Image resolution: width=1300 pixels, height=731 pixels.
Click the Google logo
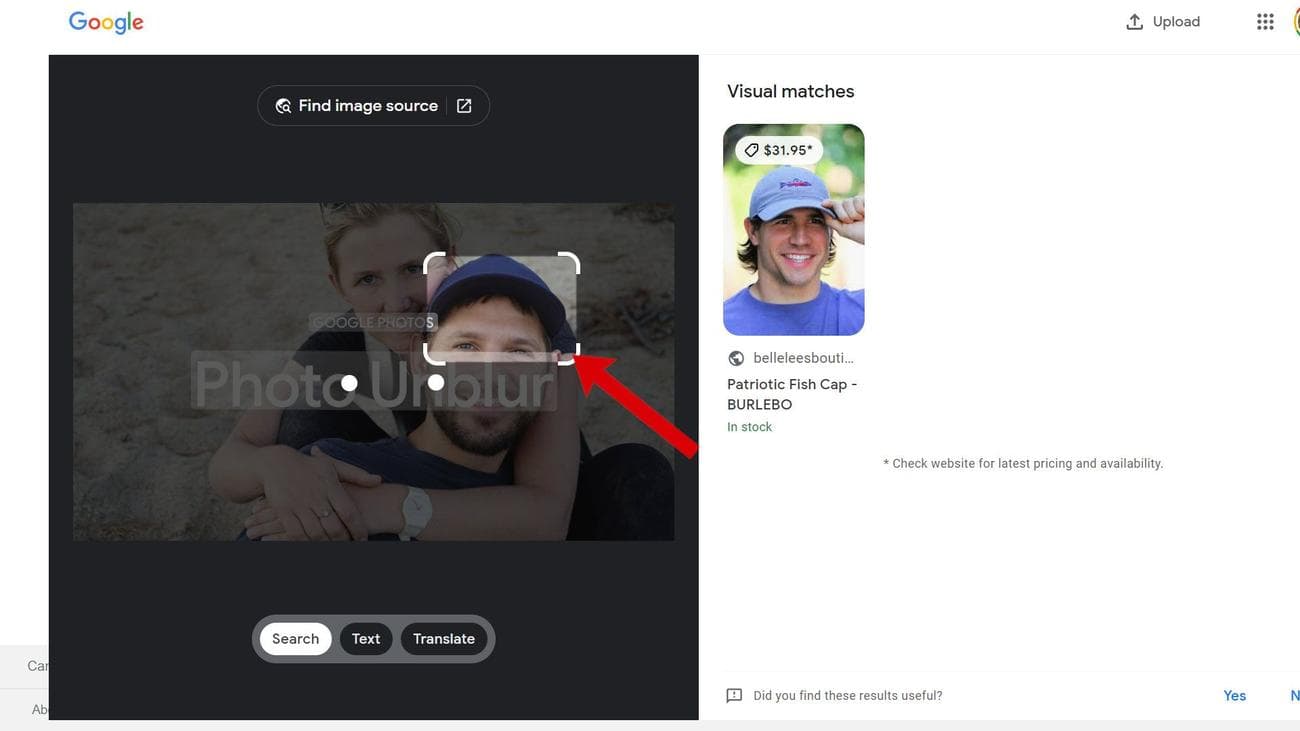(106, 22)
